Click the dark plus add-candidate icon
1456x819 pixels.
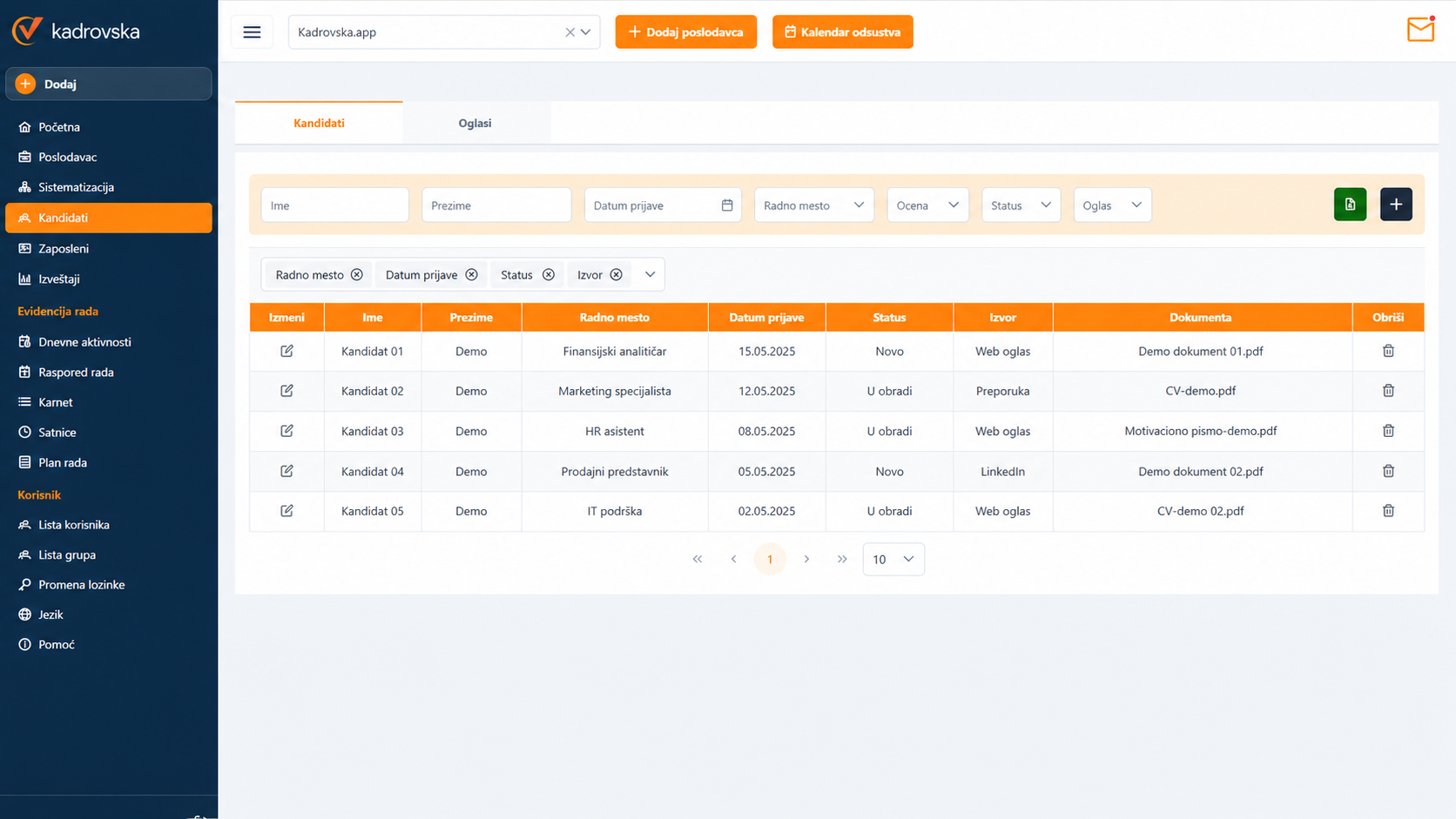[x=1396, y=205]
